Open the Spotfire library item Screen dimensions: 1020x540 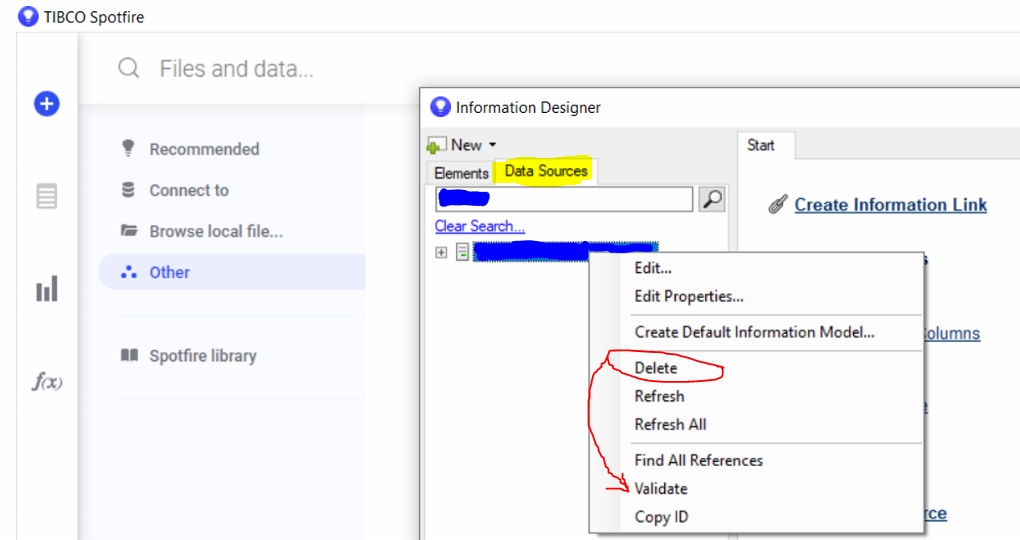202,356
